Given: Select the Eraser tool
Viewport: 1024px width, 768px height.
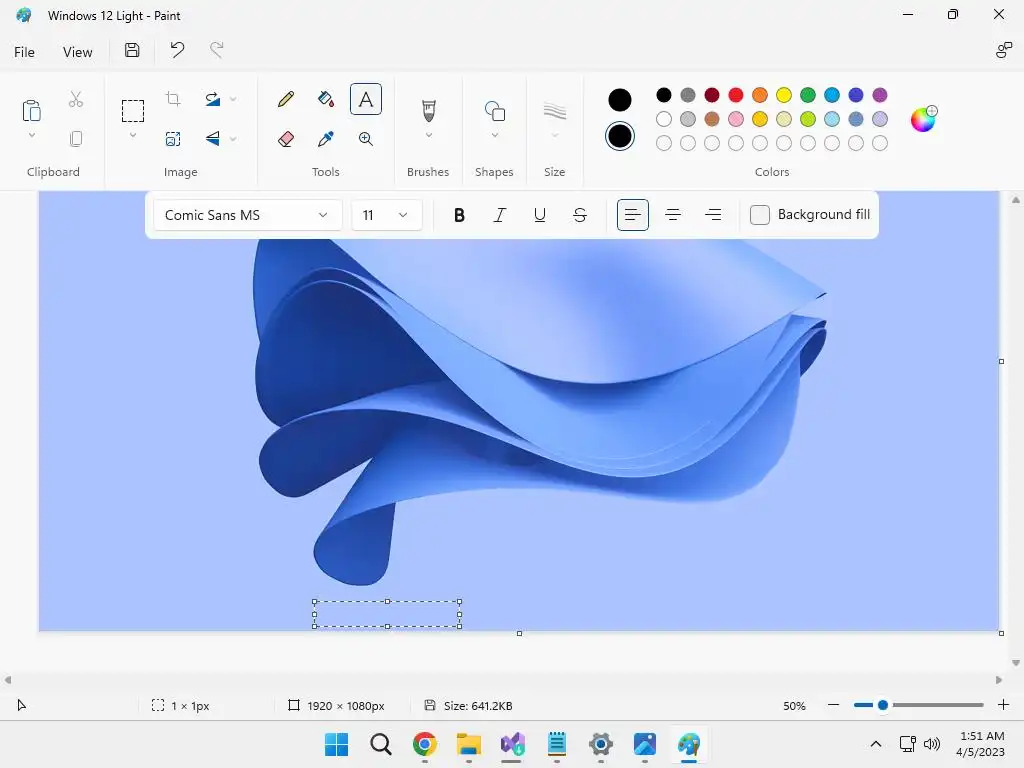Looking at the screenshot, I should pos(285,138).
